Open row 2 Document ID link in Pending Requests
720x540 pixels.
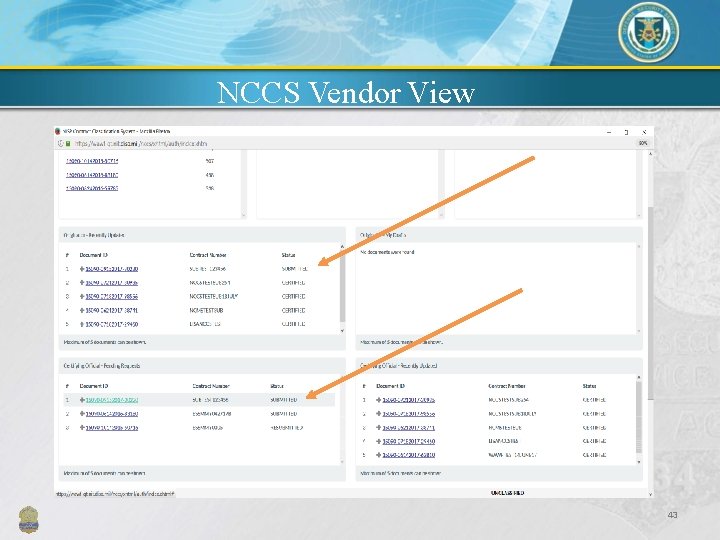(x=112, y=414)
